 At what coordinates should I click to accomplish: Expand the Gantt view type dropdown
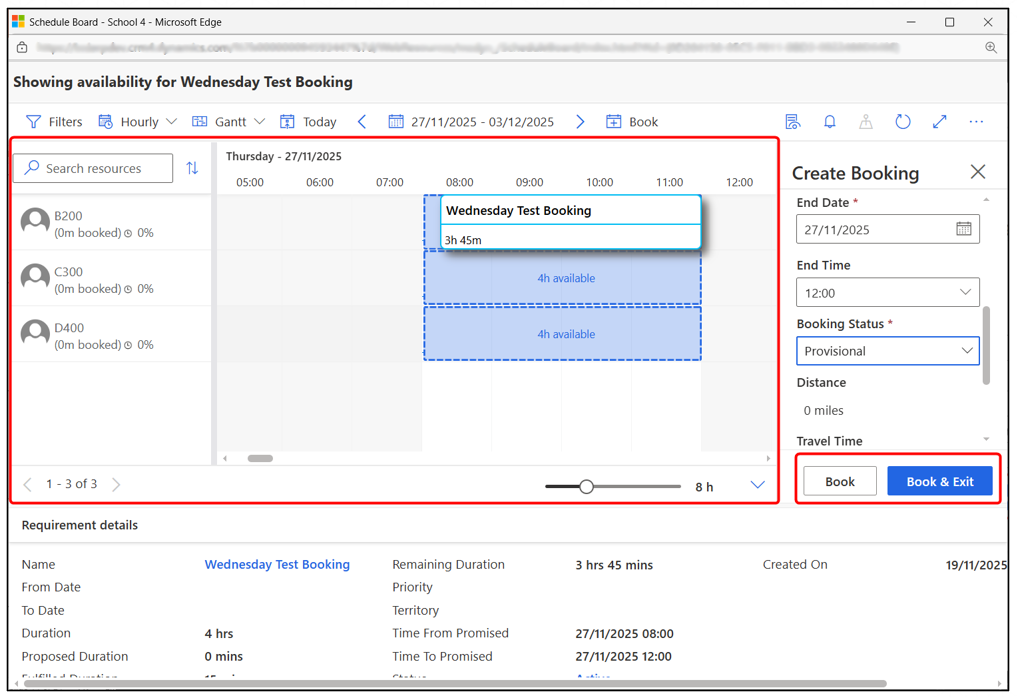pos(229,122)
